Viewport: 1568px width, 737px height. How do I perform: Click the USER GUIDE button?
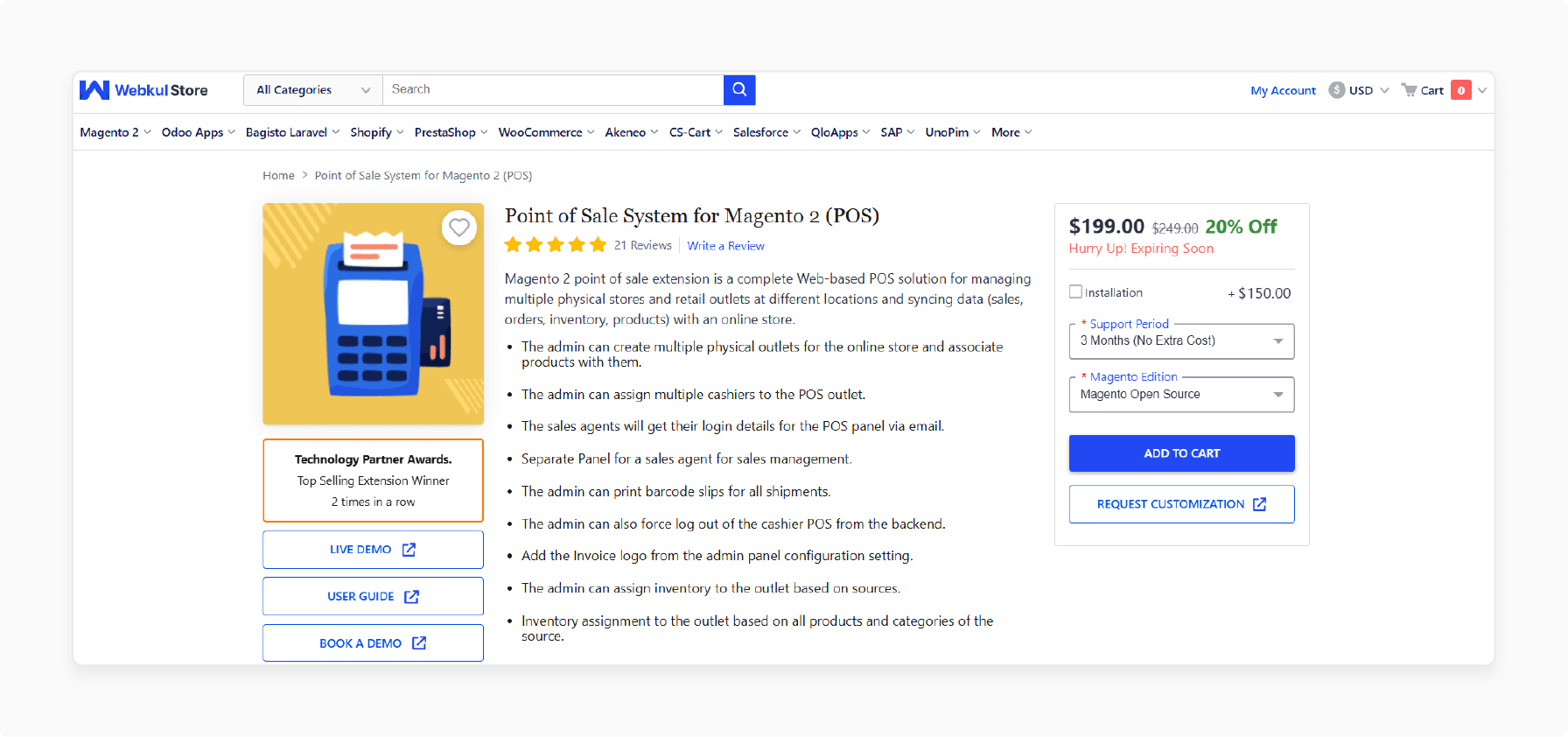tap(373, 597)
